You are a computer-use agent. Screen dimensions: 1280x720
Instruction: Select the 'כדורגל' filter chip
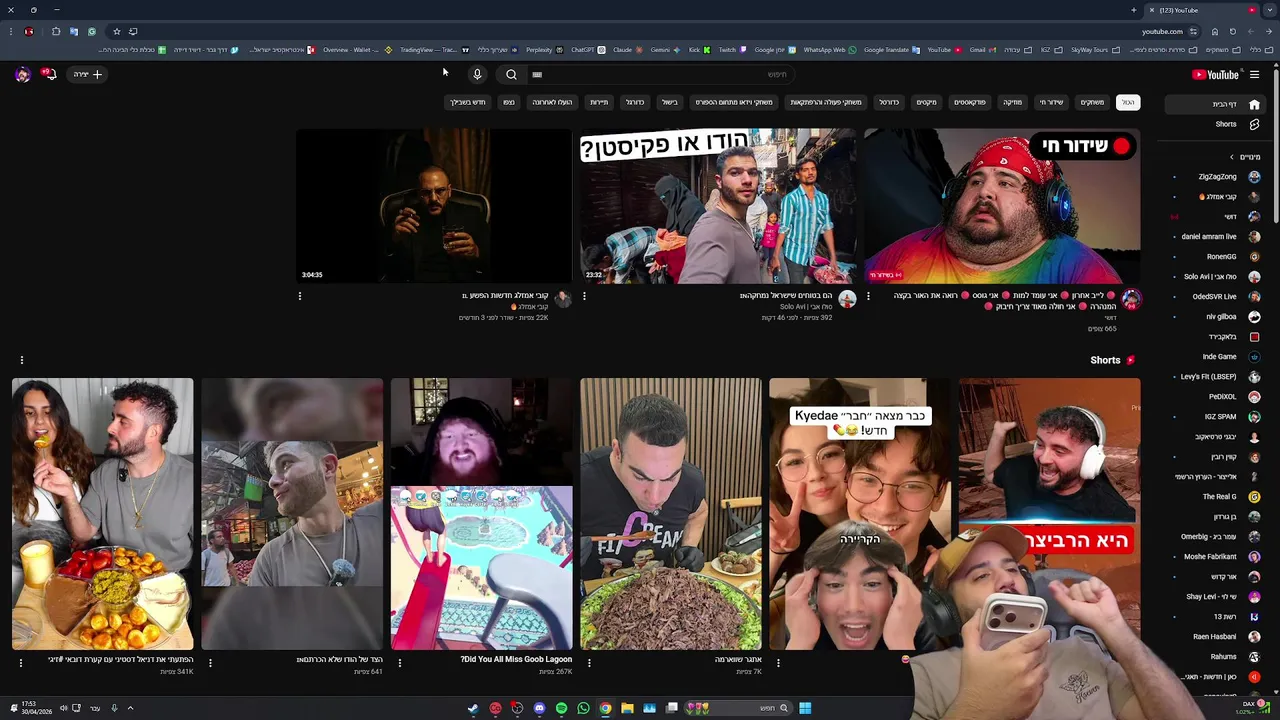coord(635,102)
